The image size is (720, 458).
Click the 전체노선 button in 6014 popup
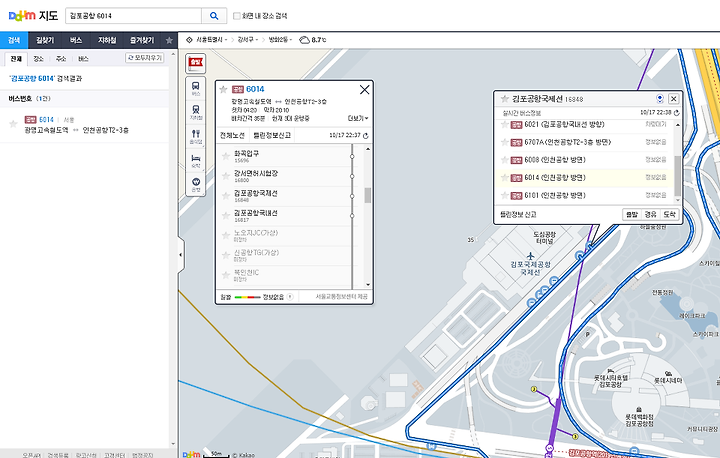pyautogui.click(x=232, y=136)
